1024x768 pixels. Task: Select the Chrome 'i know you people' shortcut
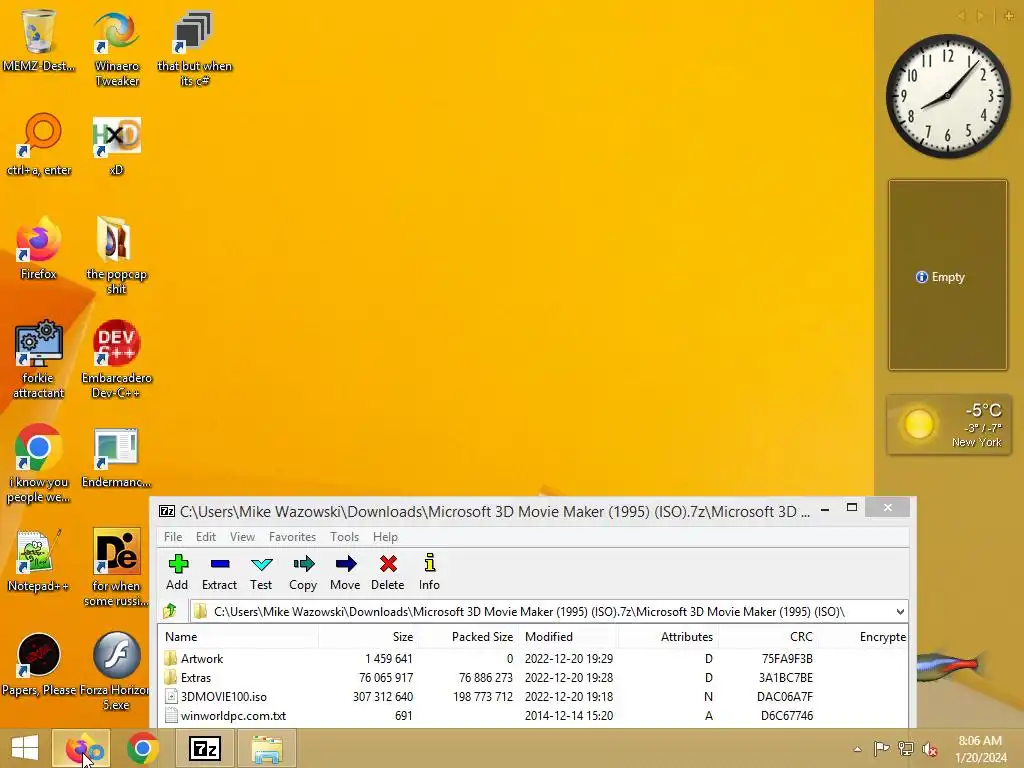39,464
